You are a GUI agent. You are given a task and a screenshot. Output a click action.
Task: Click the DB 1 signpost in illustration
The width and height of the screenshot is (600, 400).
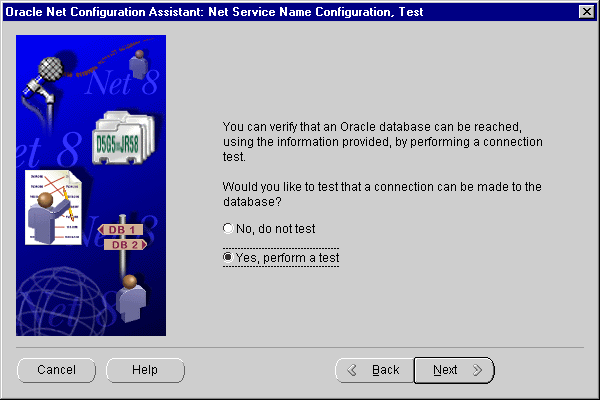pyautogui.click(x=121, y=230)
